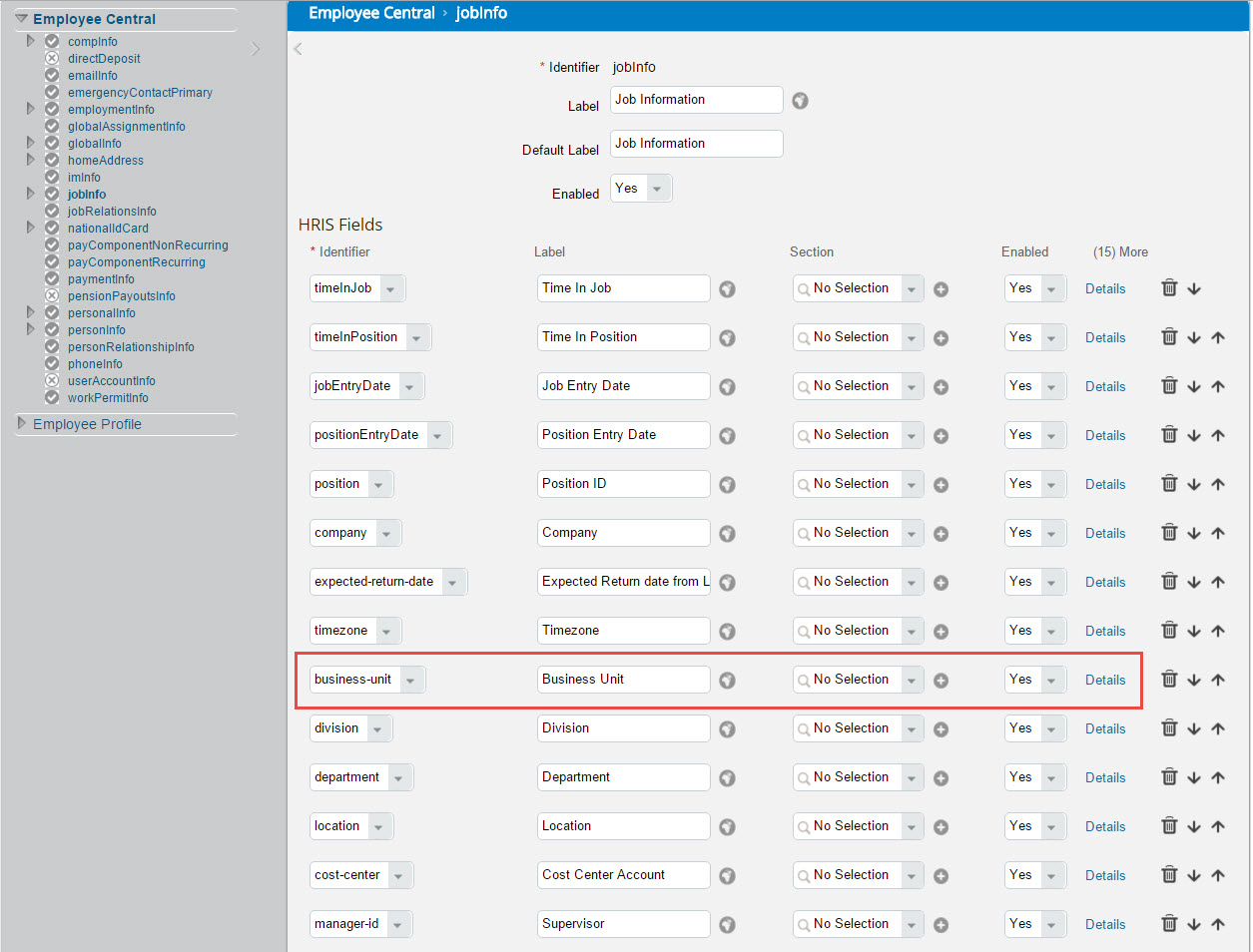Open translations for Business Unit label
Screen dimensions: 1253x952
click(x=728, y=681)
